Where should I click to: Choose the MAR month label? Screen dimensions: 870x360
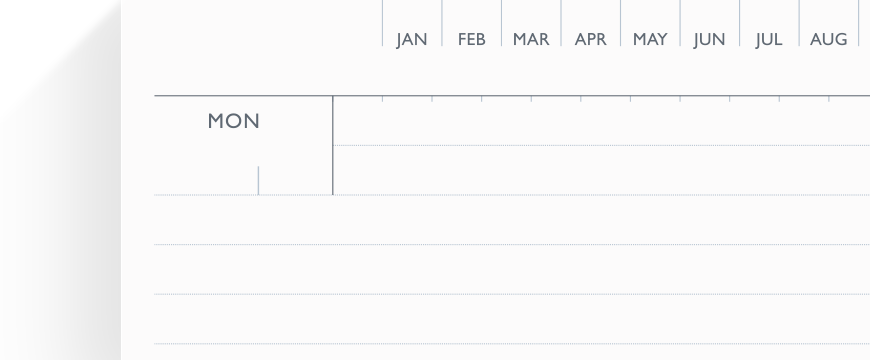pos(531,39)
